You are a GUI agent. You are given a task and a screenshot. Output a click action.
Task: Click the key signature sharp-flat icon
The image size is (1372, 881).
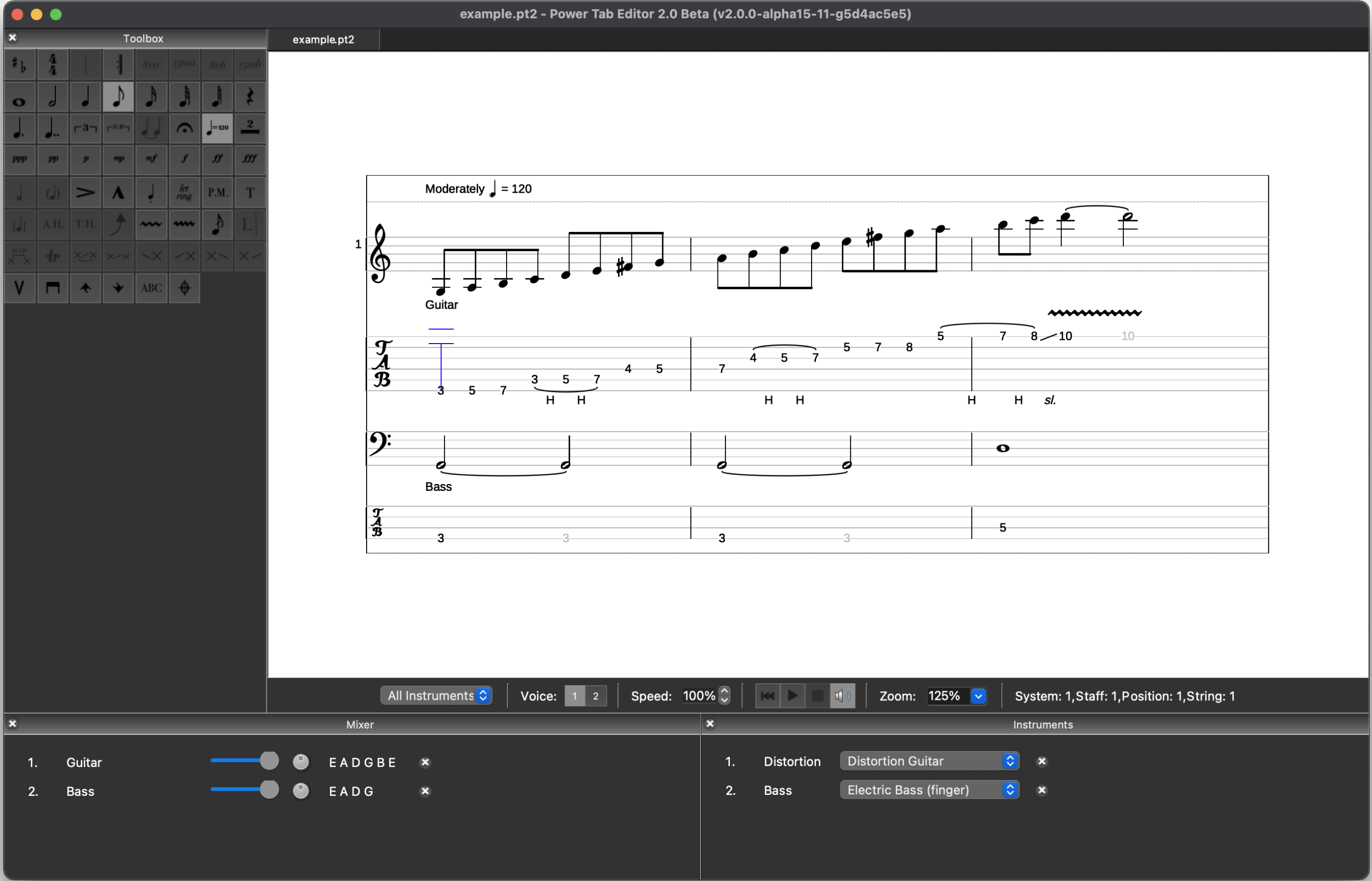pyautogui.click(x=20, y=64)
